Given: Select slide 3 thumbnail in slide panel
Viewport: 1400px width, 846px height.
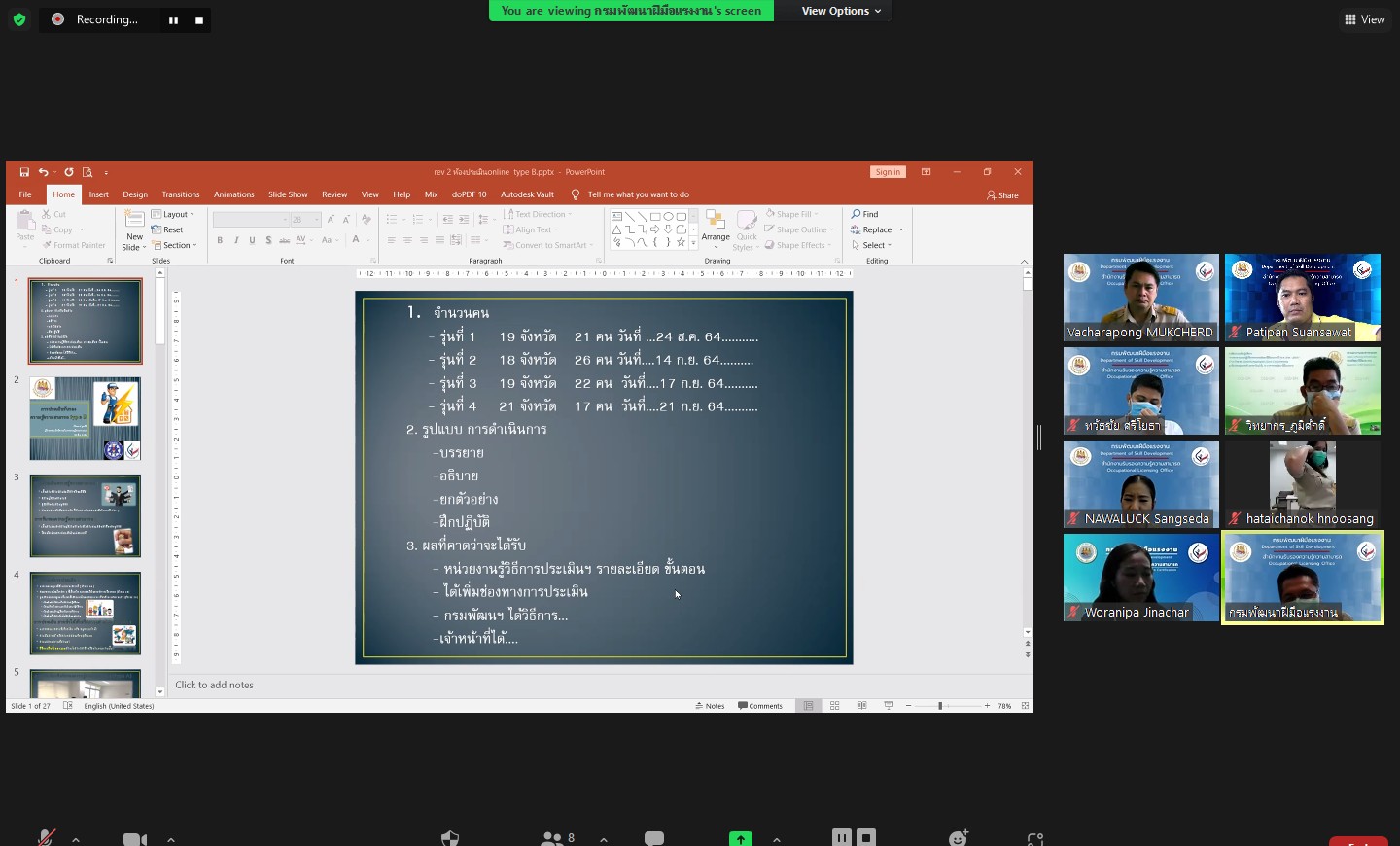Looking at the screenshot, I should click(x=86, y=515).
